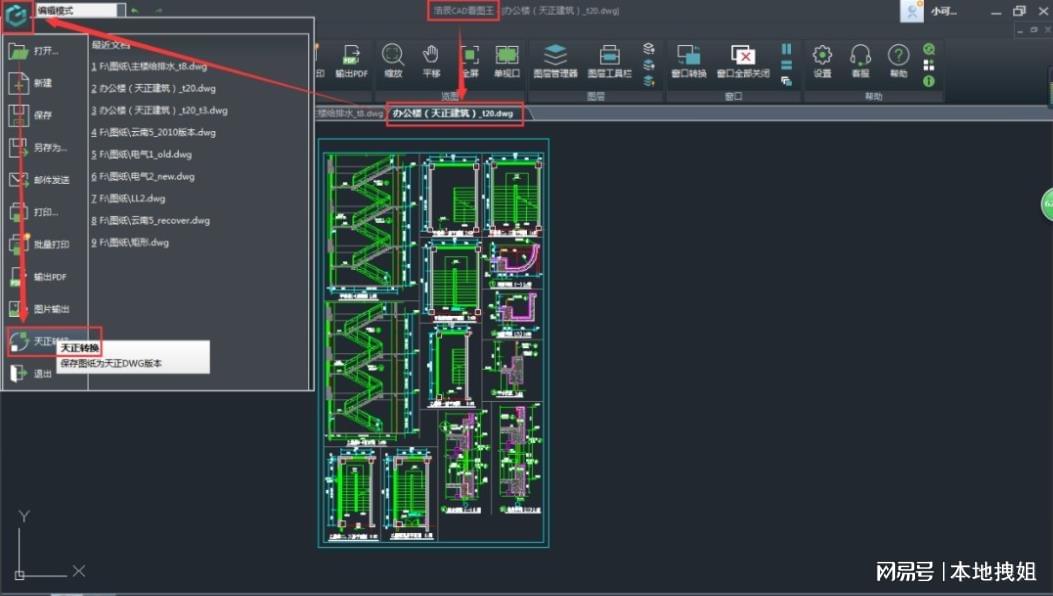Click the user account avatar
The image size is (1053, 596).
911,11
